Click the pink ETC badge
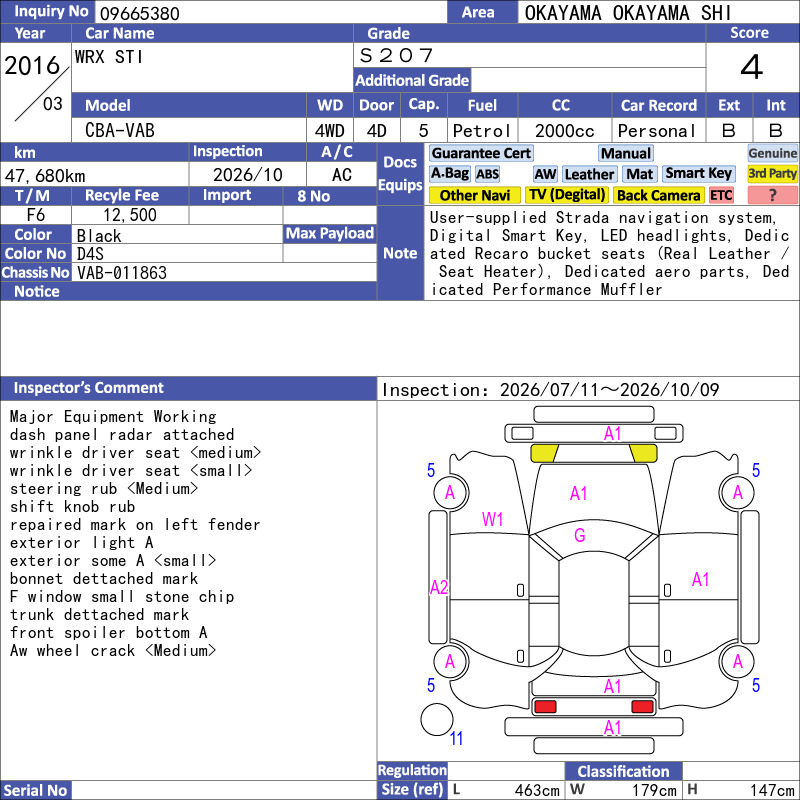This screenshot has height=800, width=800. pyautogui.click(x=721, y=195)
